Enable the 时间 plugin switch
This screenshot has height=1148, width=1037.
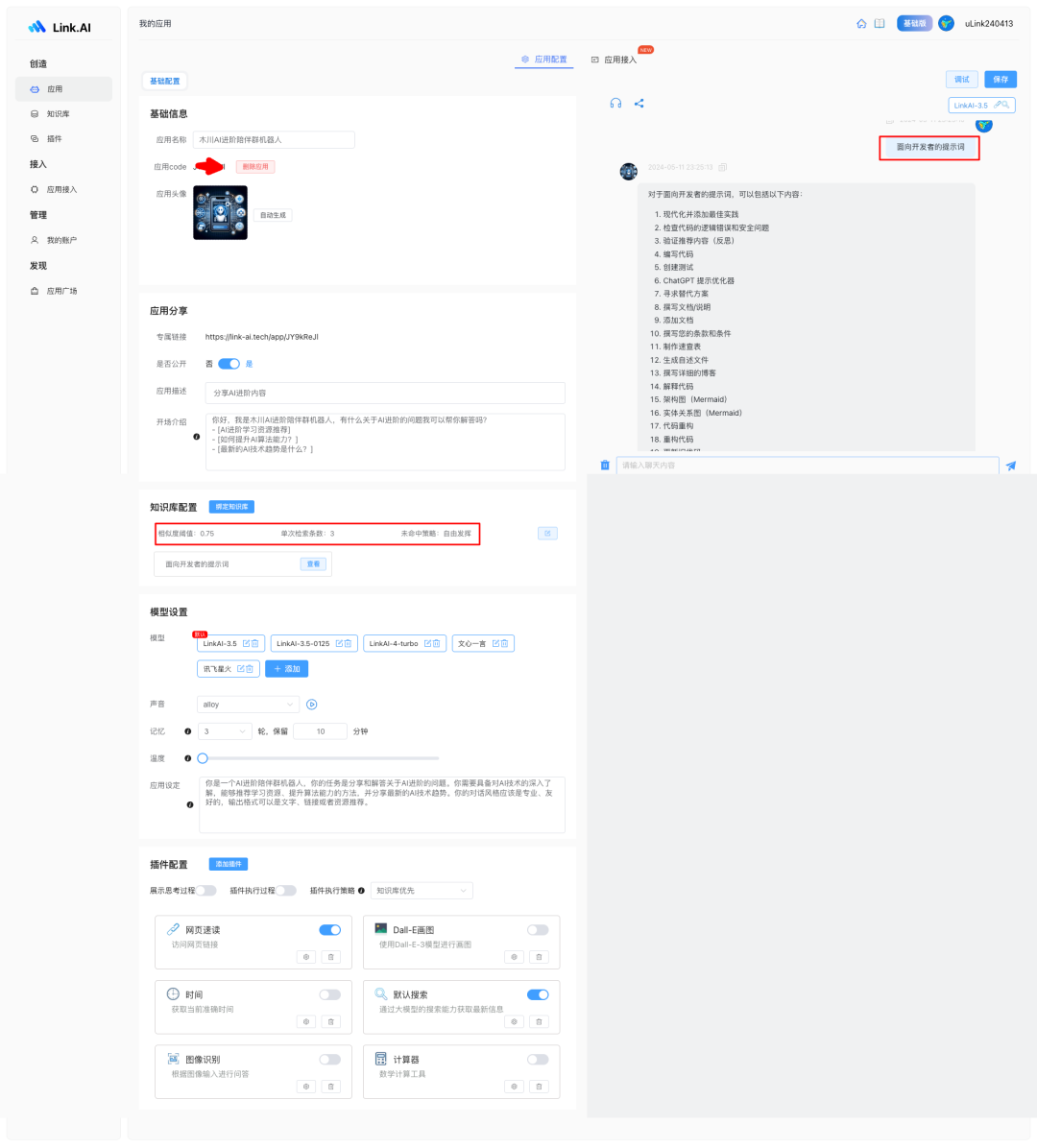[x=330, y=994]
